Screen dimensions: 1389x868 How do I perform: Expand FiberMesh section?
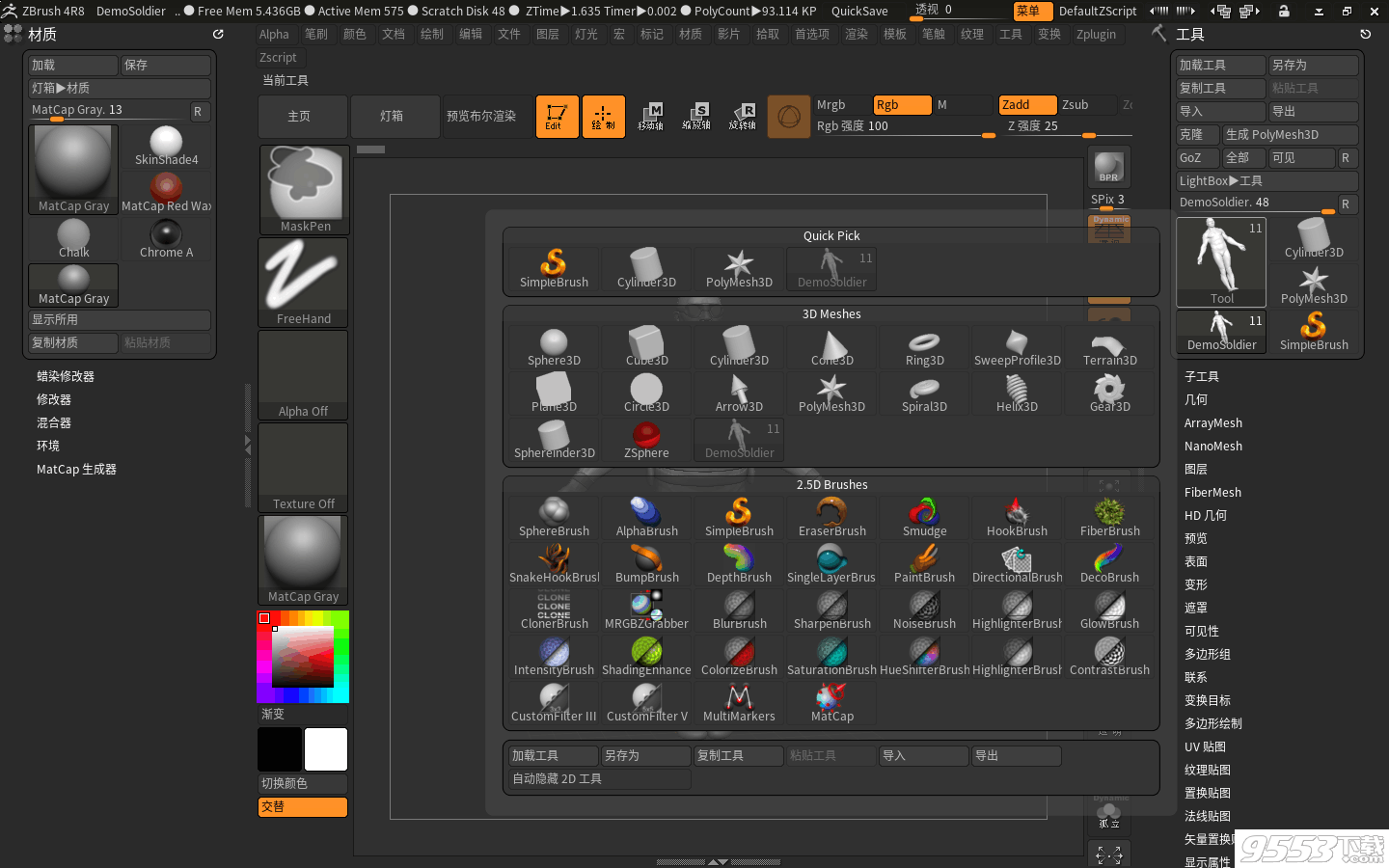pyautogui.click(x=1212, y=493)
